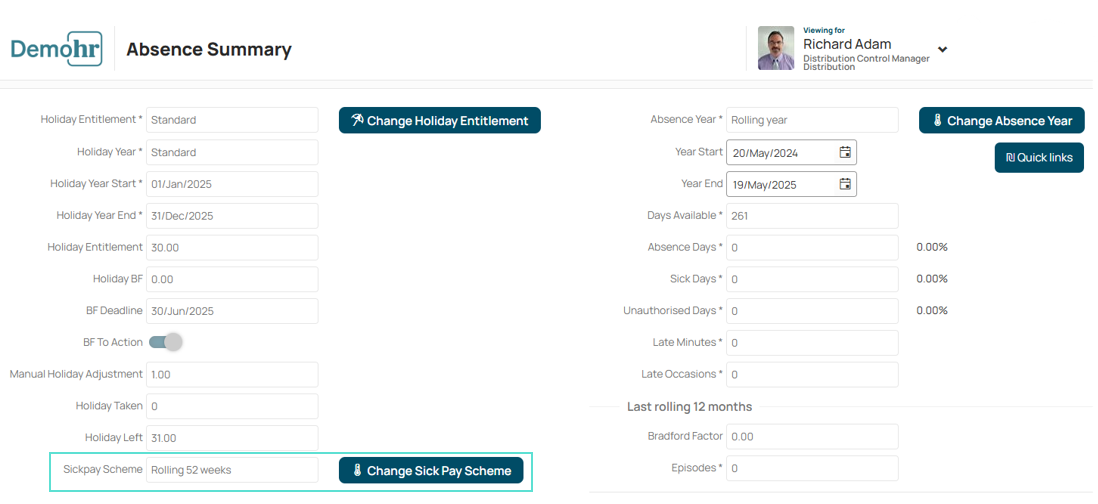1098x504 pixels.
Task: Click the Sickpay Scheme field
Action: pos(232,470)
